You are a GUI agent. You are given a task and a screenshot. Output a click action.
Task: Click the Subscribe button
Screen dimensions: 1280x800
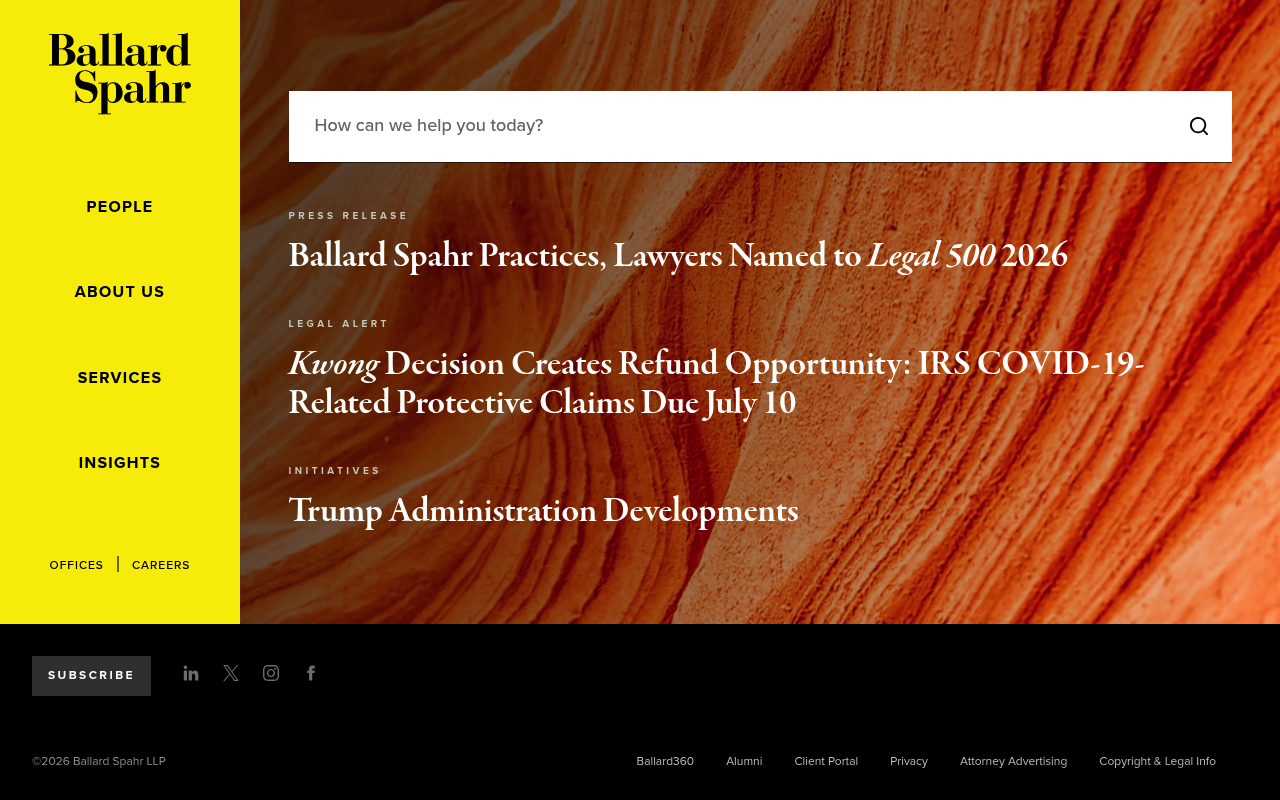click(x=91, y=676)
